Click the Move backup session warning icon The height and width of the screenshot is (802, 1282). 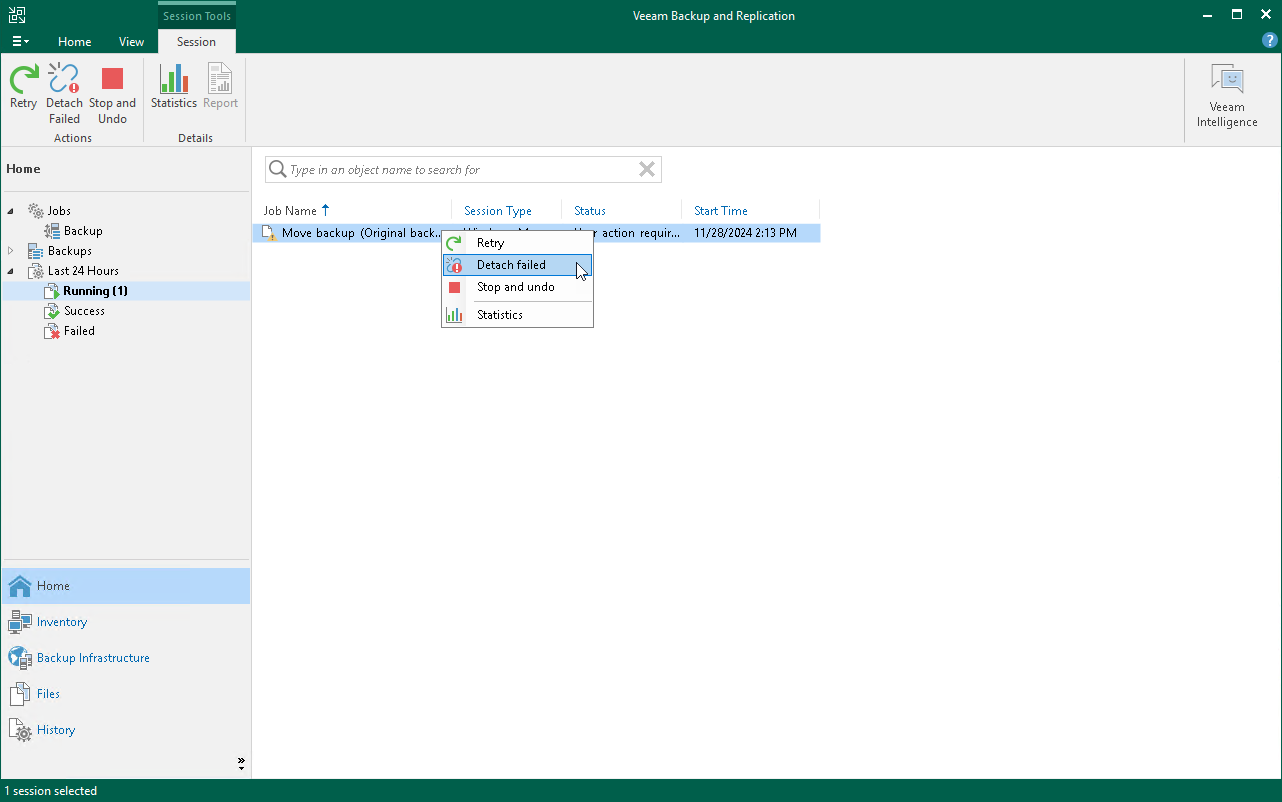click(268, 233)
